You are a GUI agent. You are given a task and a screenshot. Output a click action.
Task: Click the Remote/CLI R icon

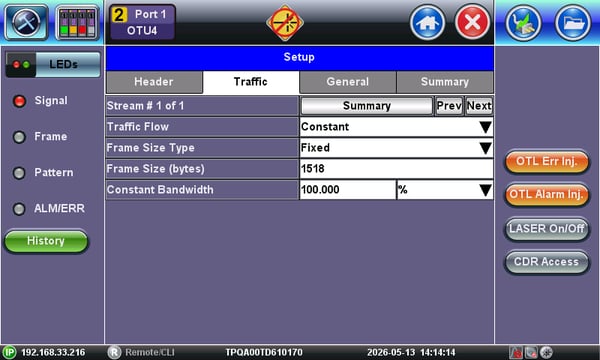(114, 352)
